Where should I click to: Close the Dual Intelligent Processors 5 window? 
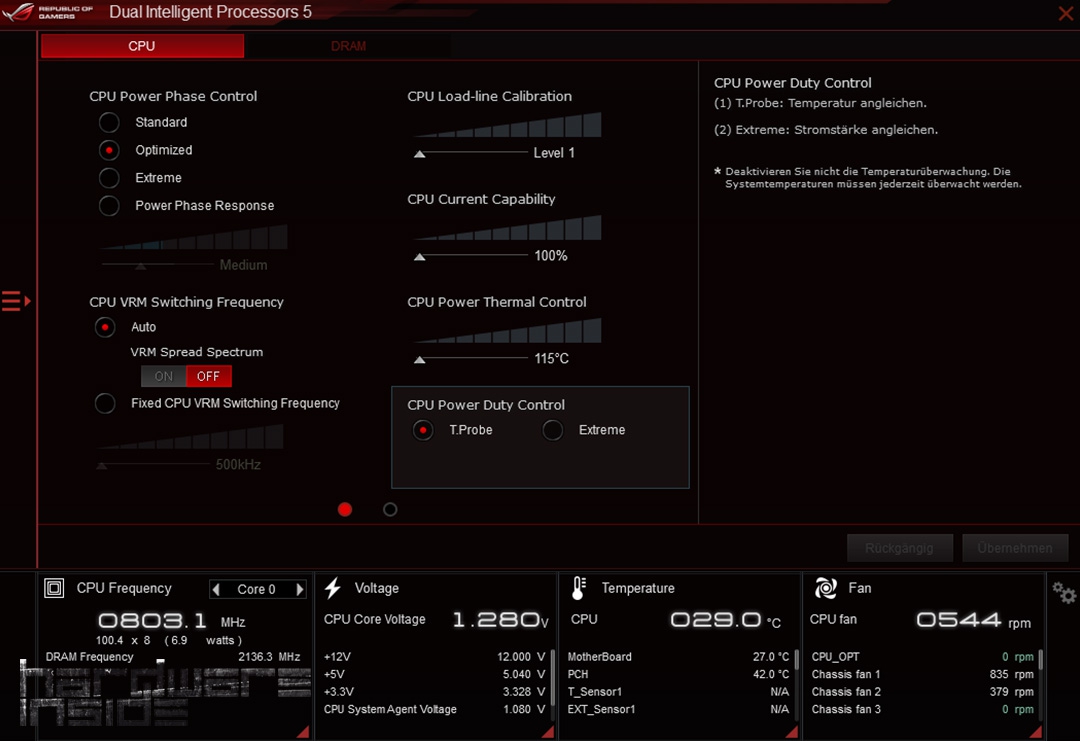pyautogui.click(x=1066, y=13)
